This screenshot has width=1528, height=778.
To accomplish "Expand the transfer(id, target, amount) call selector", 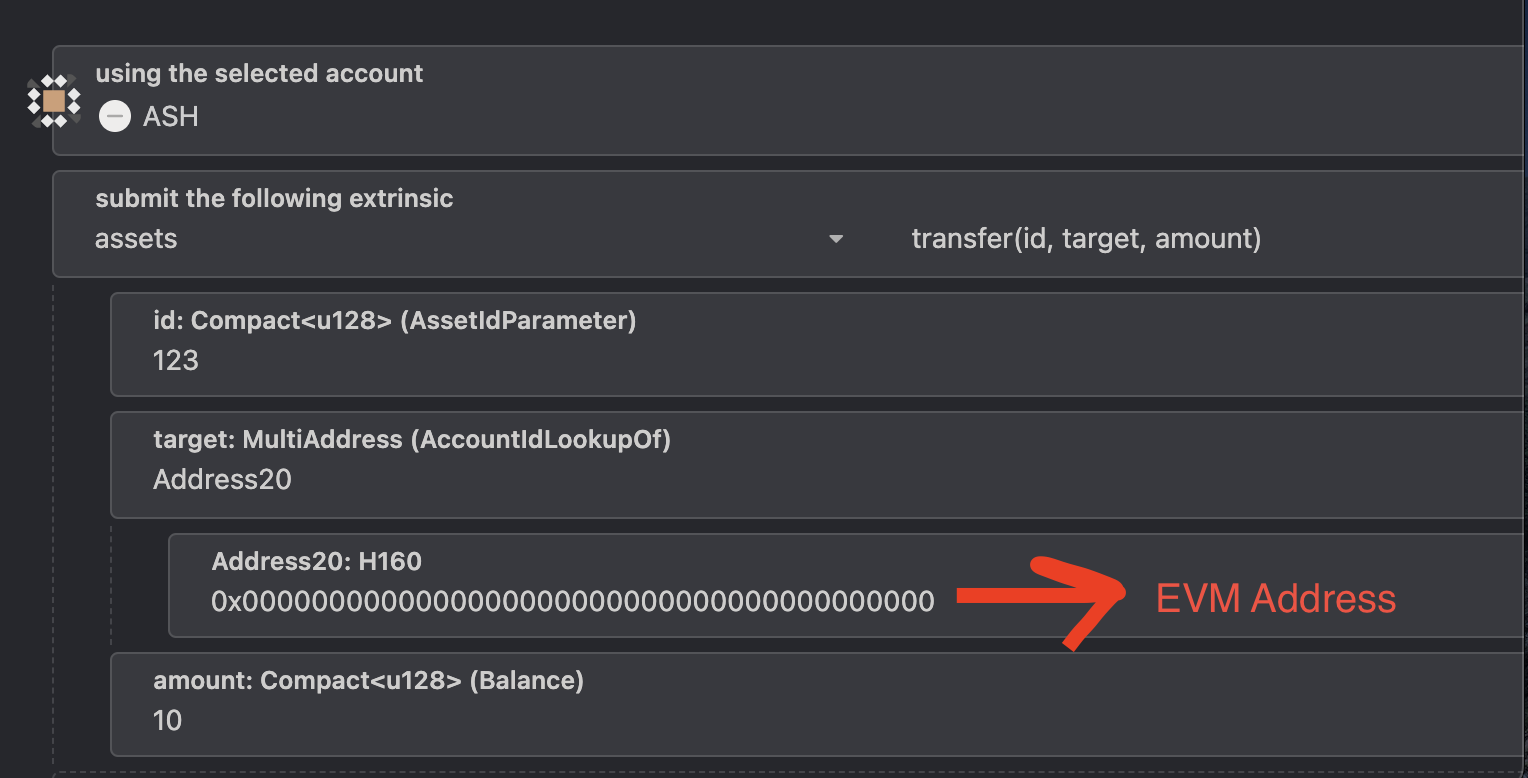I will (x=1085, y=239).
